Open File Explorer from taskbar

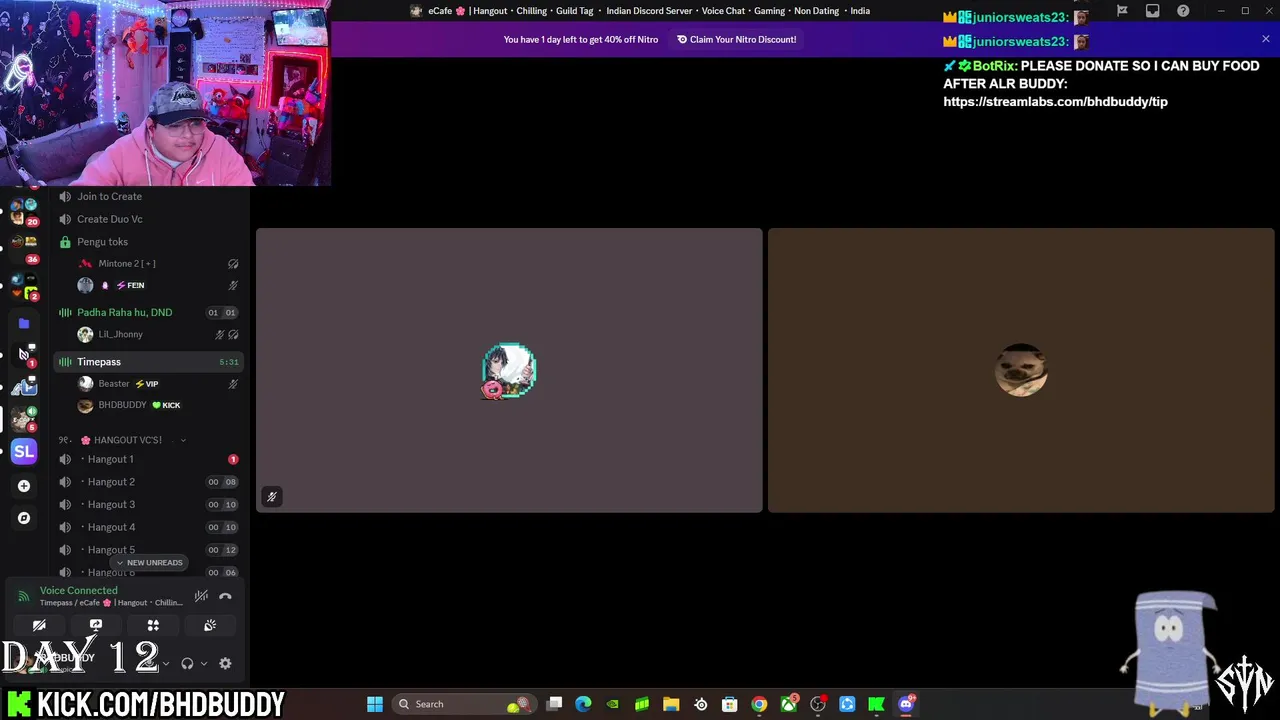[x=671, y=704]
